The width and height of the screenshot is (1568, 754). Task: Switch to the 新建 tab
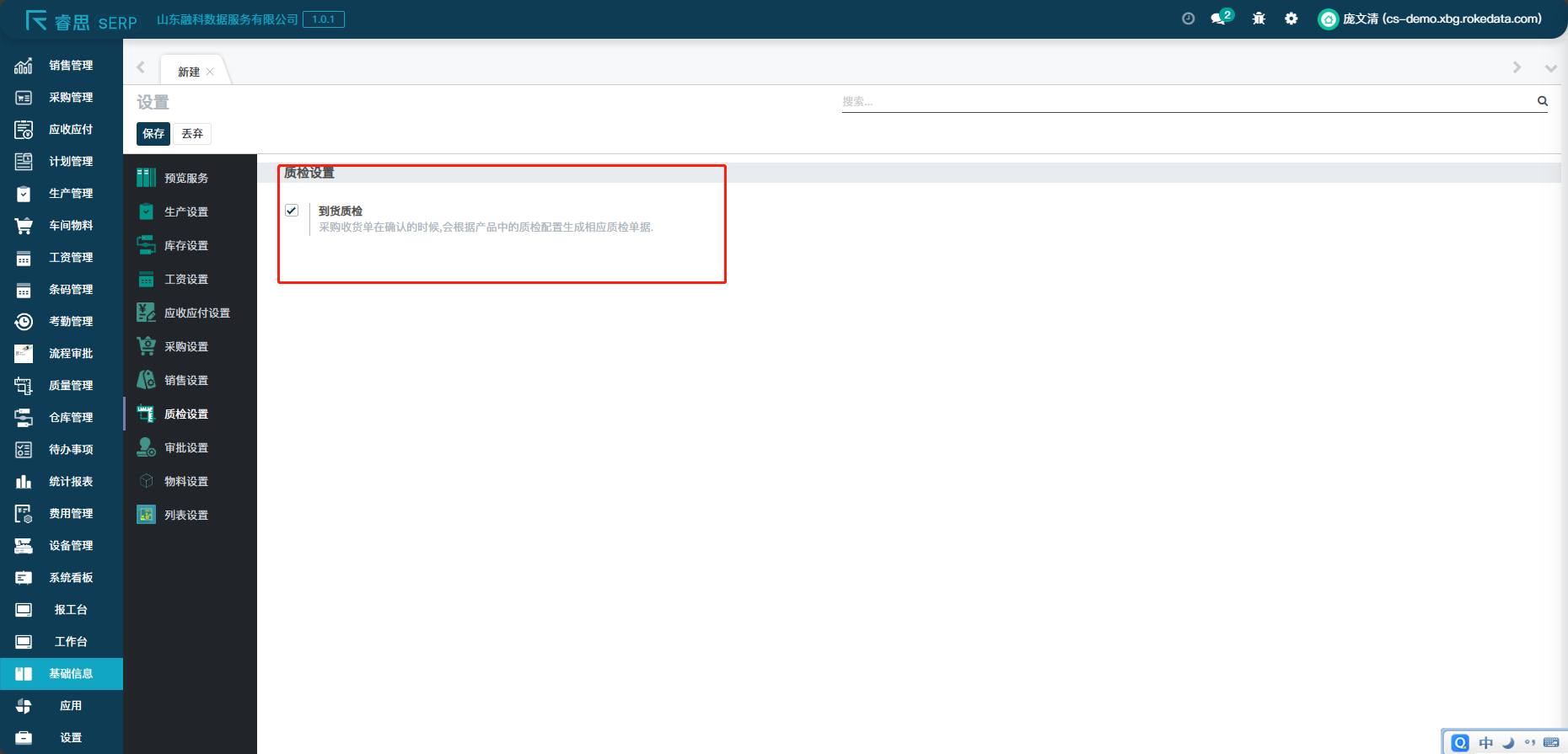point(188,72)
